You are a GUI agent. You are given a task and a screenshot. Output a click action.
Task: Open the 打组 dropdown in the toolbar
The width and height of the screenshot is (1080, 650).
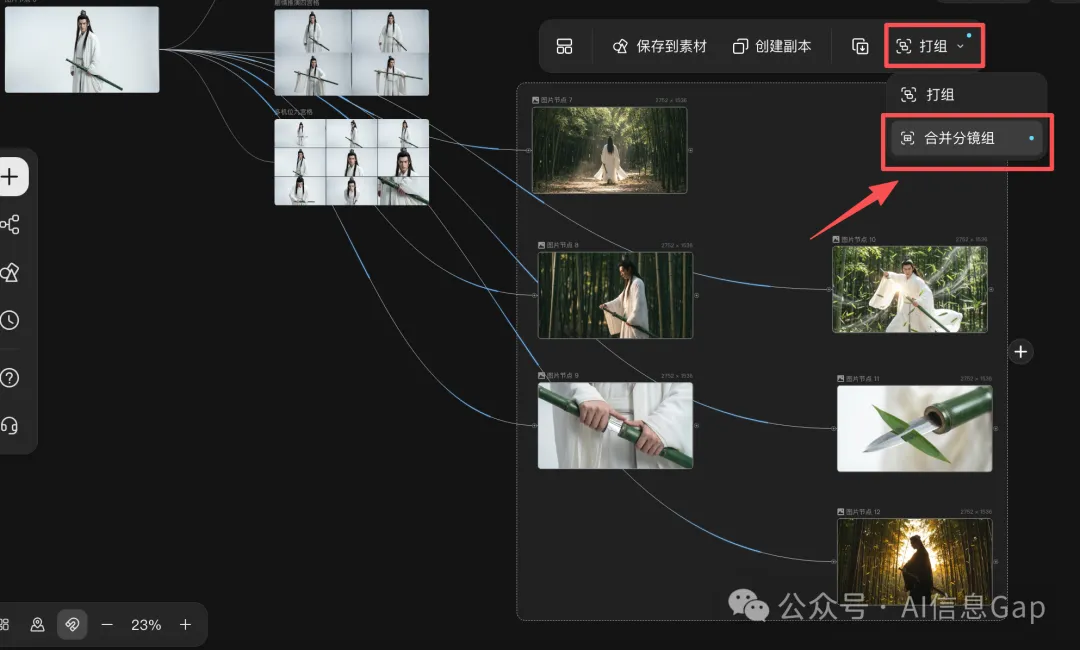(x=934, y=46)
